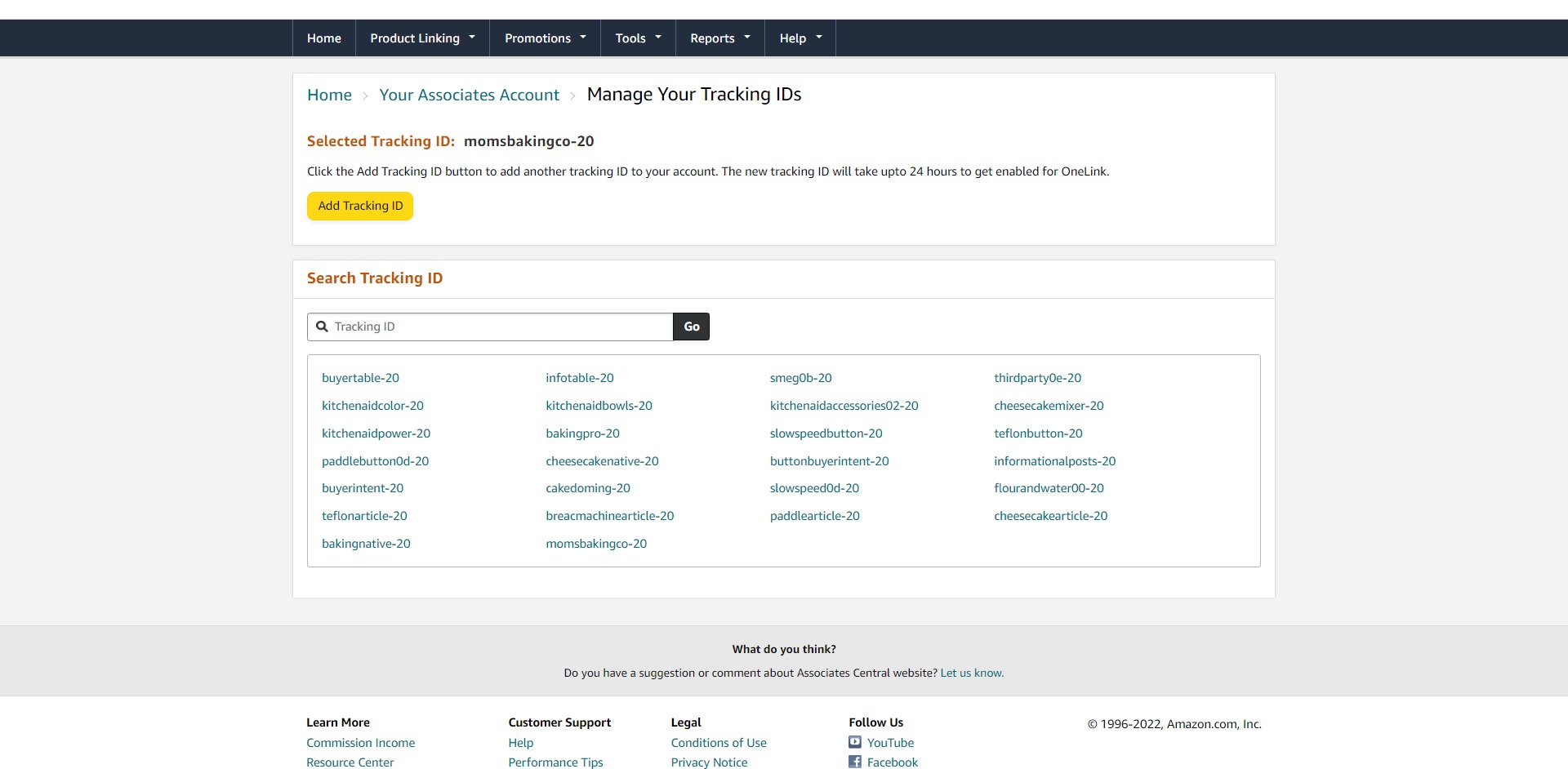Select tracking ID cheesecakemixer-20
The image size is (1568, 769).
coord(1049,406)
